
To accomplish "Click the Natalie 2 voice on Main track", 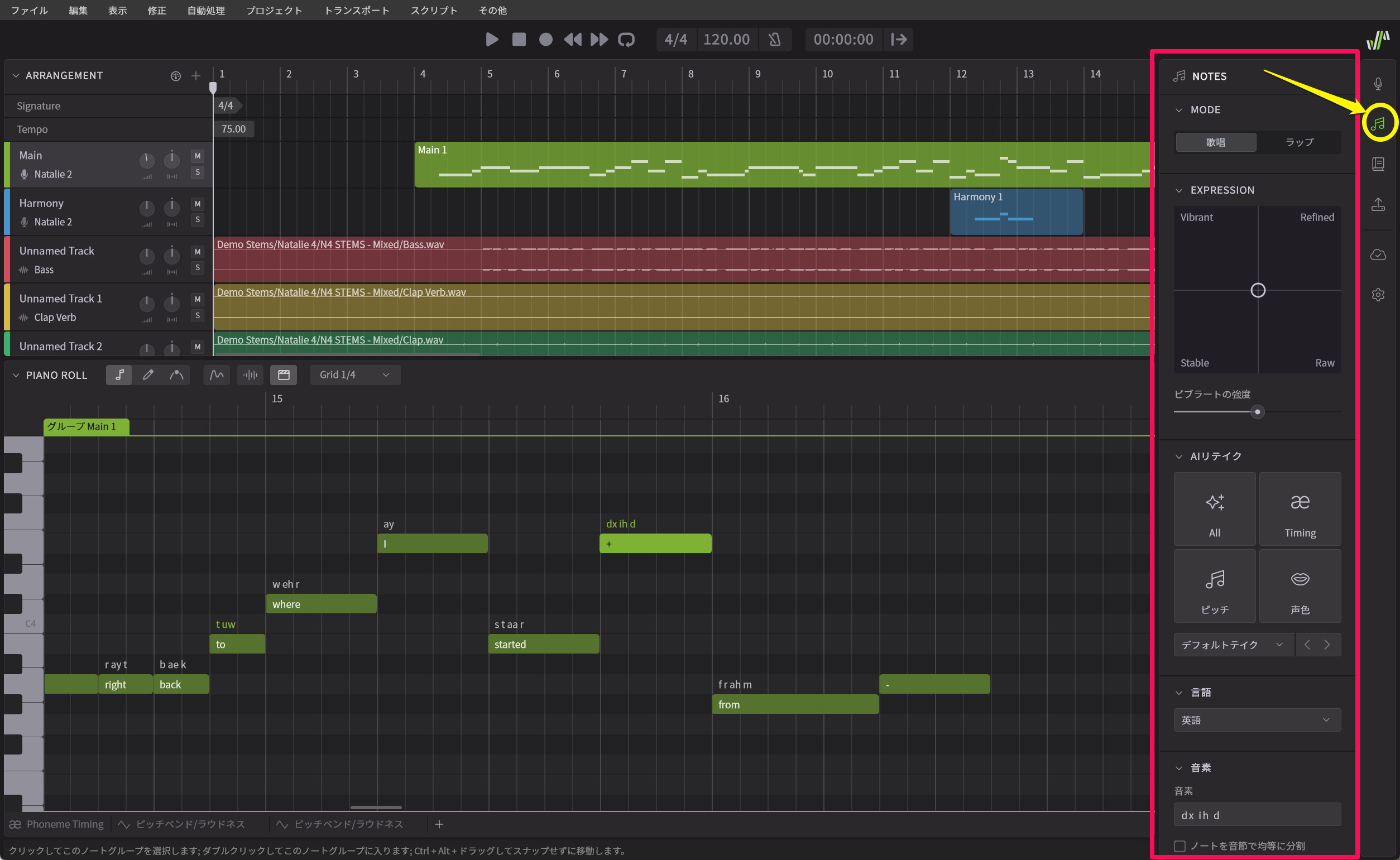I will [53, 174].
